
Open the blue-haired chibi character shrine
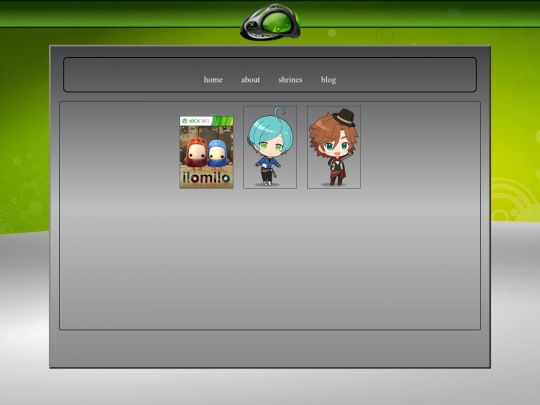(270, 147)
